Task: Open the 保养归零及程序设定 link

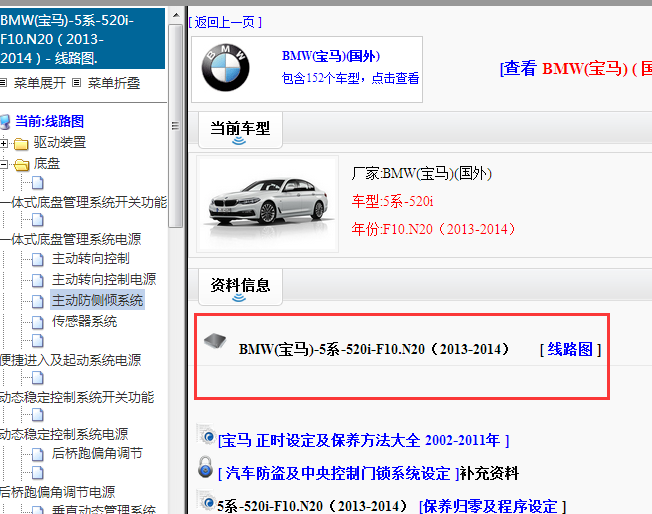Action: tap(492, 506)
